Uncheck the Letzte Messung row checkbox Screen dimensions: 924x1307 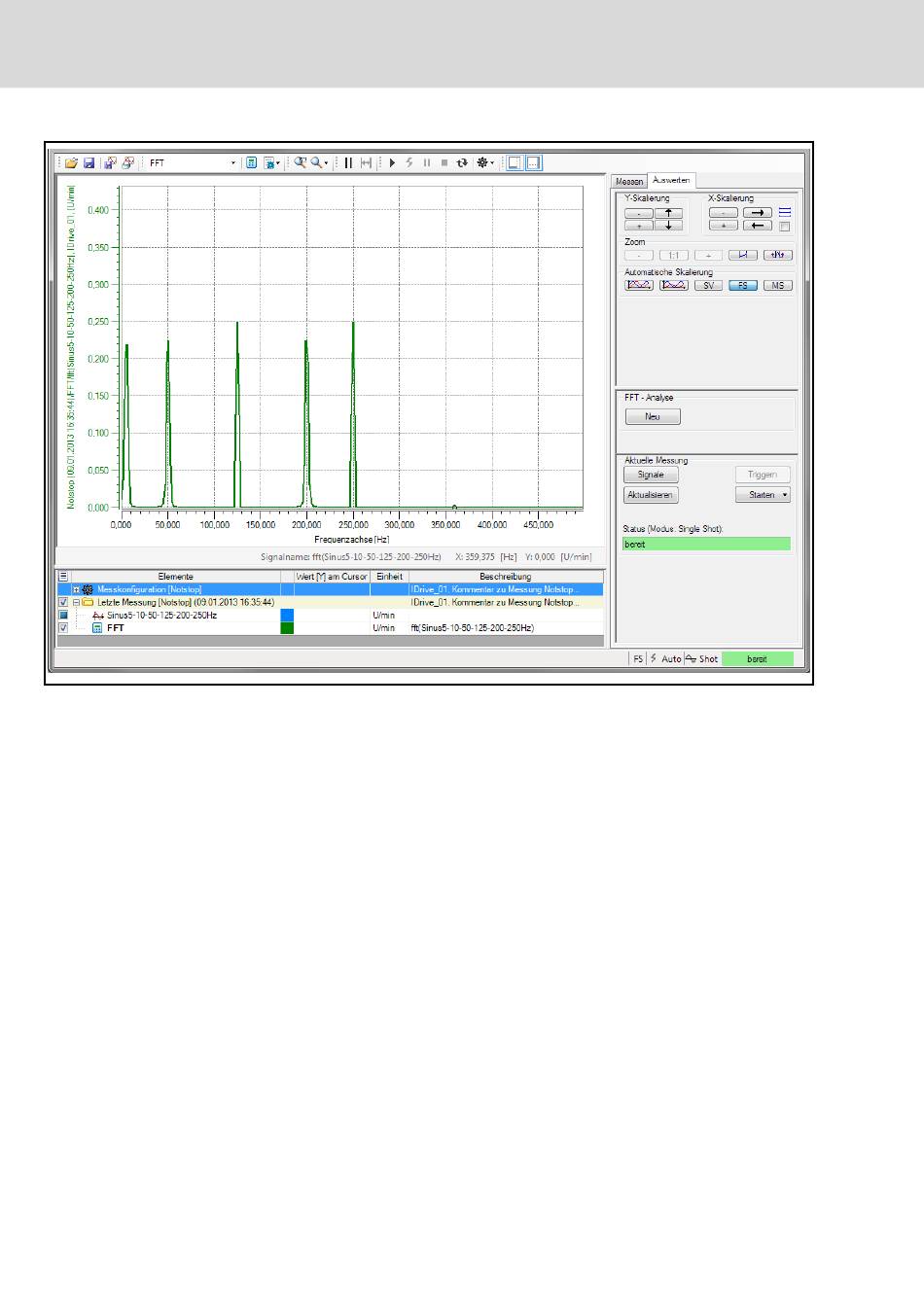click(x=64, y=603)
